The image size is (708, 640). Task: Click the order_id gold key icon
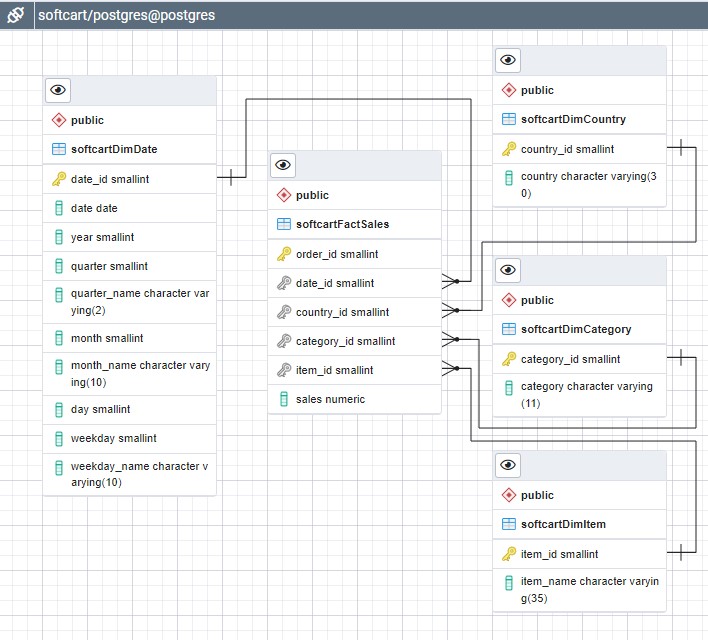pos(284,254)
